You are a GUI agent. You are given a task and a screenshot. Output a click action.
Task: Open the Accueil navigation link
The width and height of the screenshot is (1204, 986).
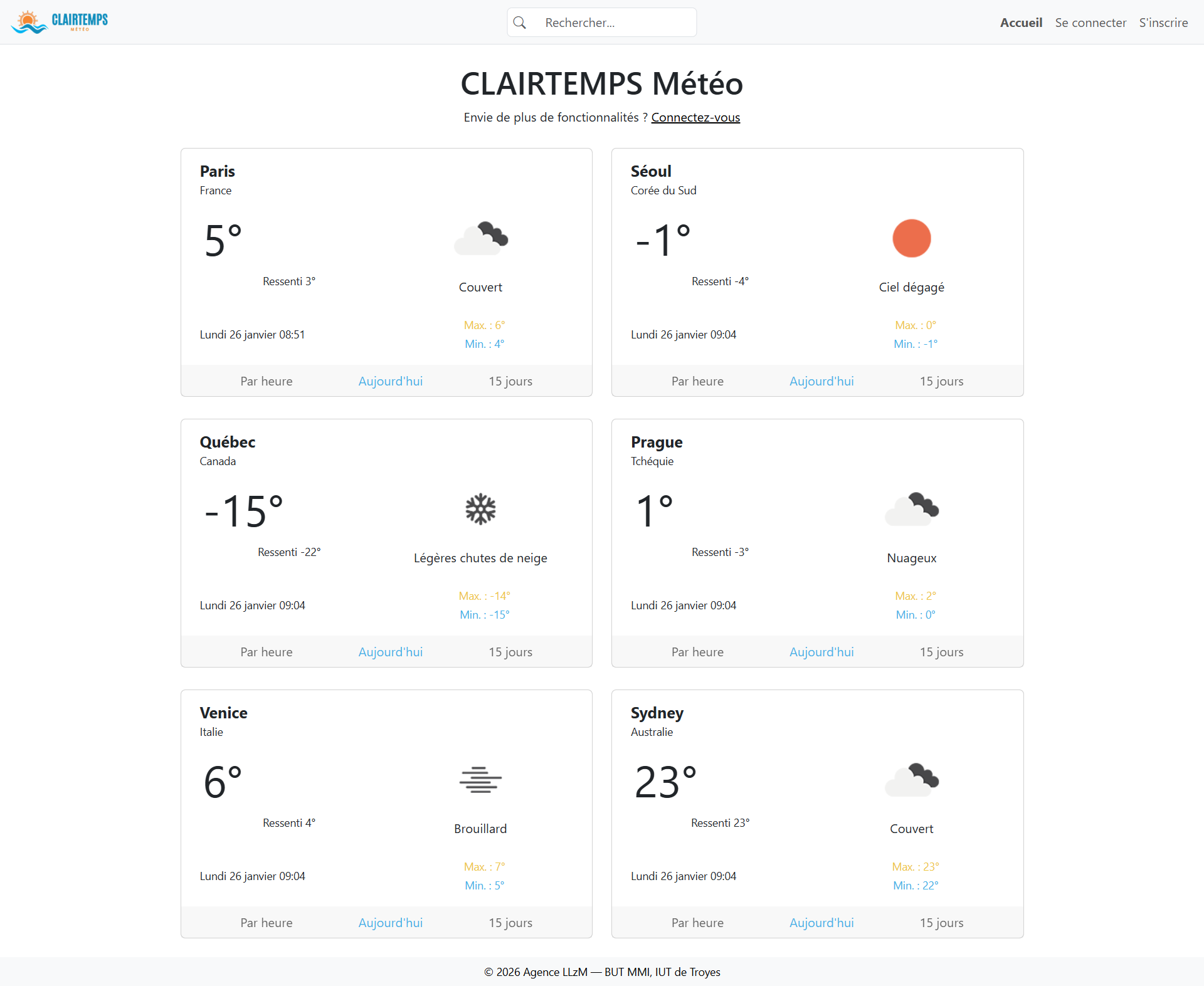click(x=1021, y=23)
